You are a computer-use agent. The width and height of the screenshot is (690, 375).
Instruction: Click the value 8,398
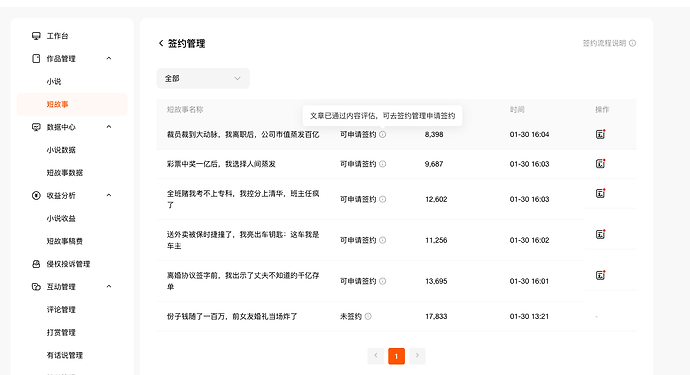(x=434, y=134)
